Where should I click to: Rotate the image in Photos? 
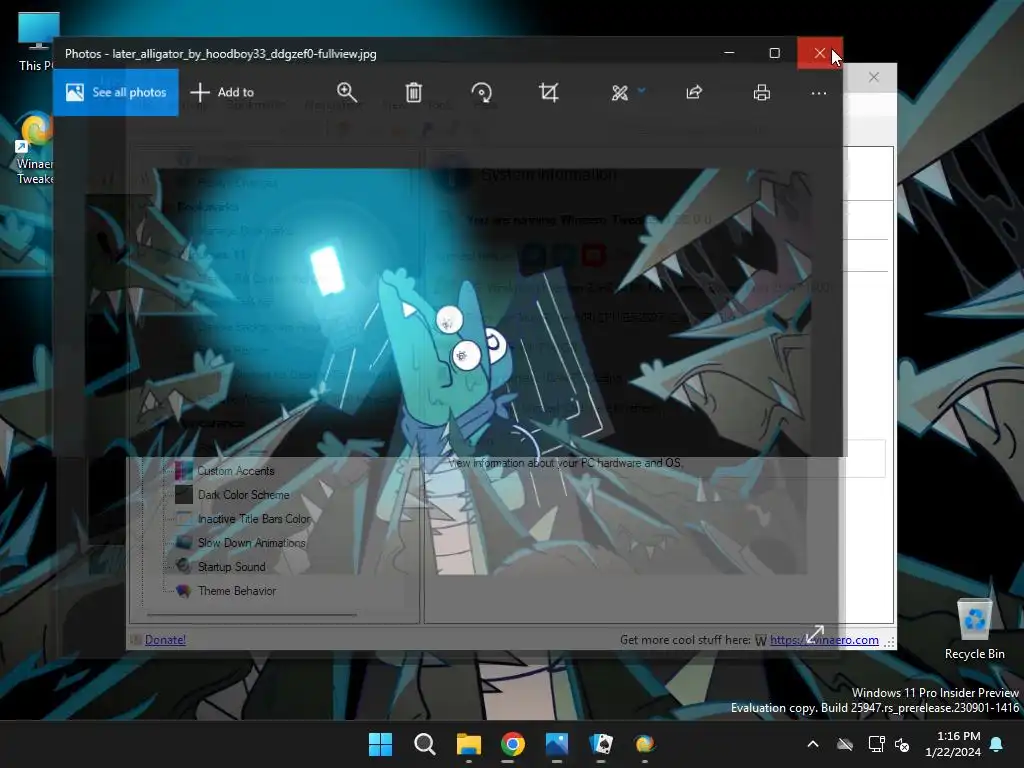click(x=481, y=92)
